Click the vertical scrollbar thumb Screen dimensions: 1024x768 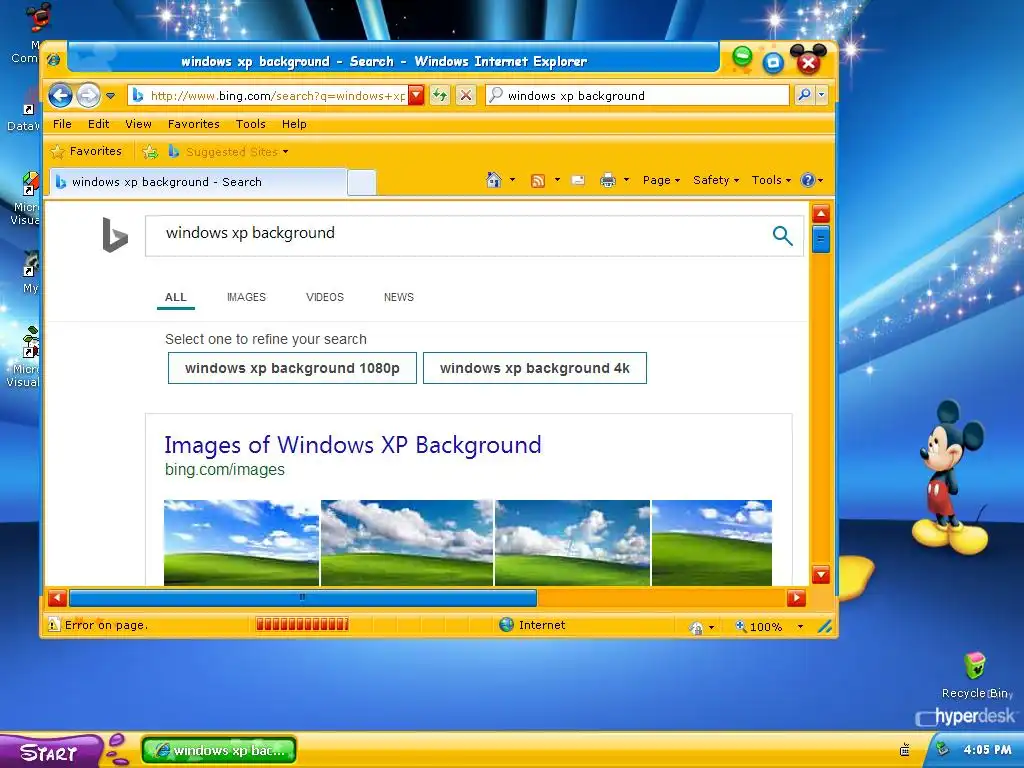(x=821, y=238)
